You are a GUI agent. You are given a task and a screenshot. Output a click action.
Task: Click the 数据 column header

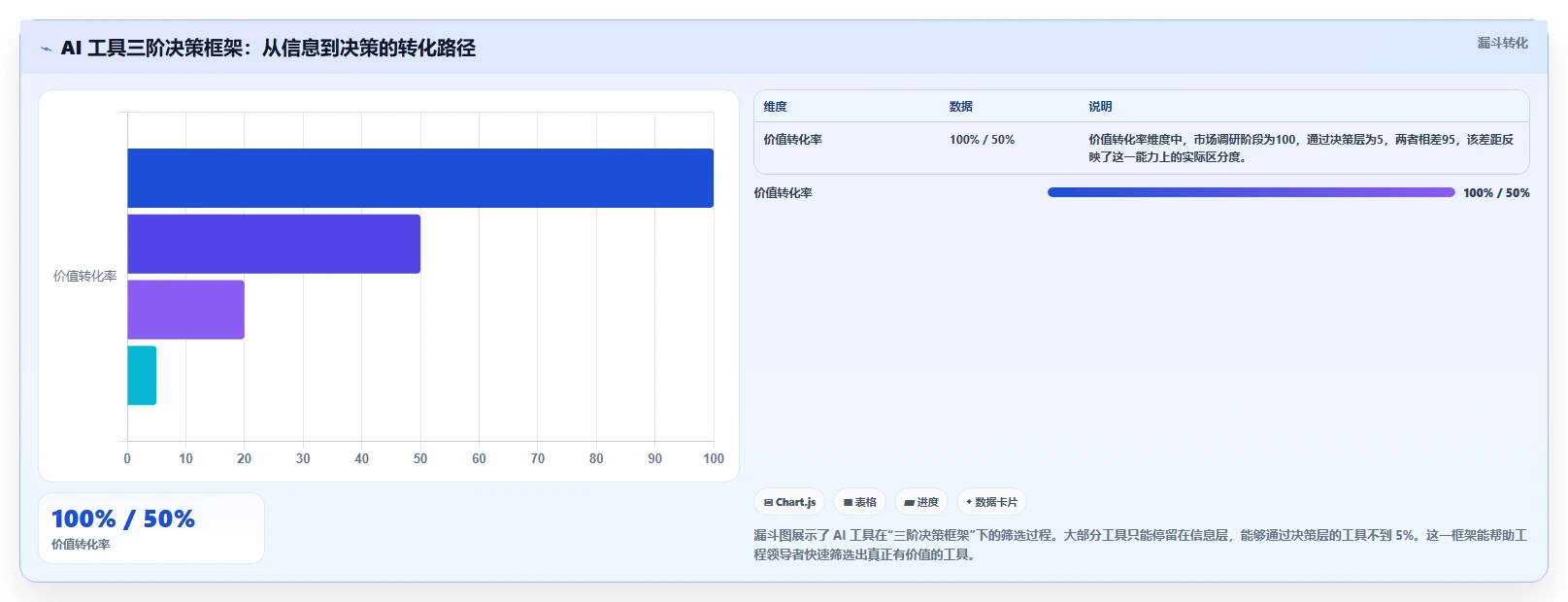(x=961, y=107)
